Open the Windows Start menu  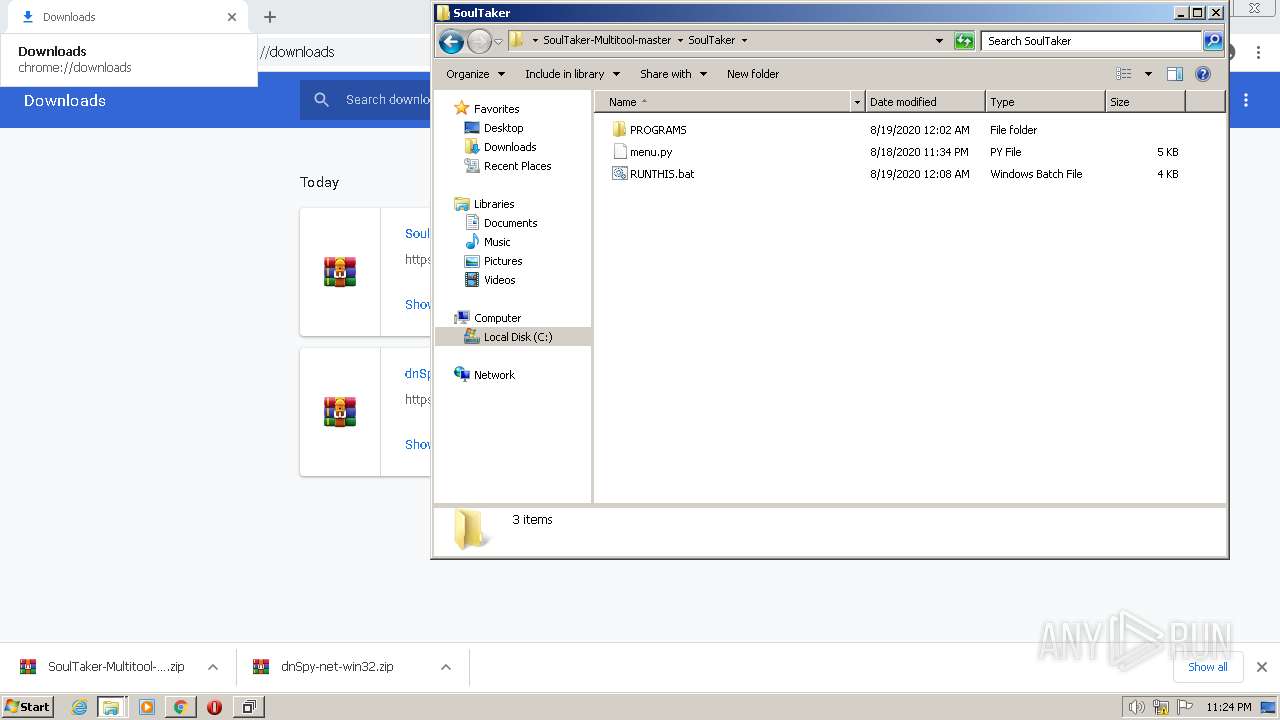[x=28, y=706]
